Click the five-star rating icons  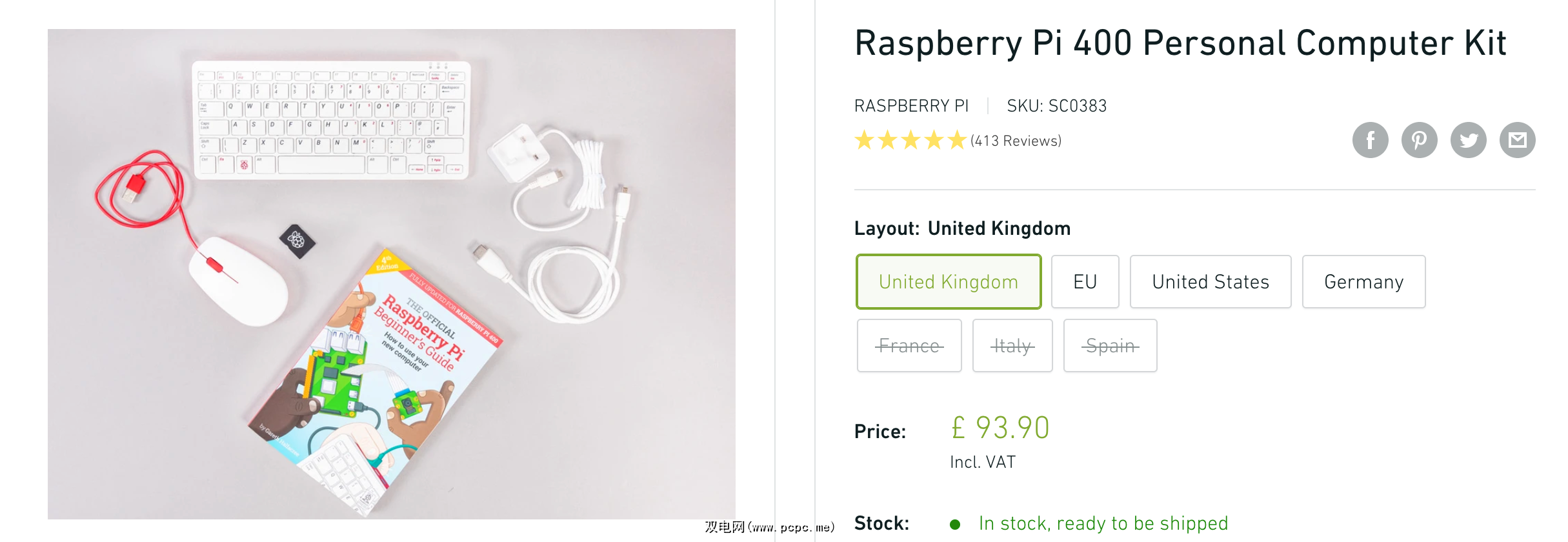pos(910,140)
